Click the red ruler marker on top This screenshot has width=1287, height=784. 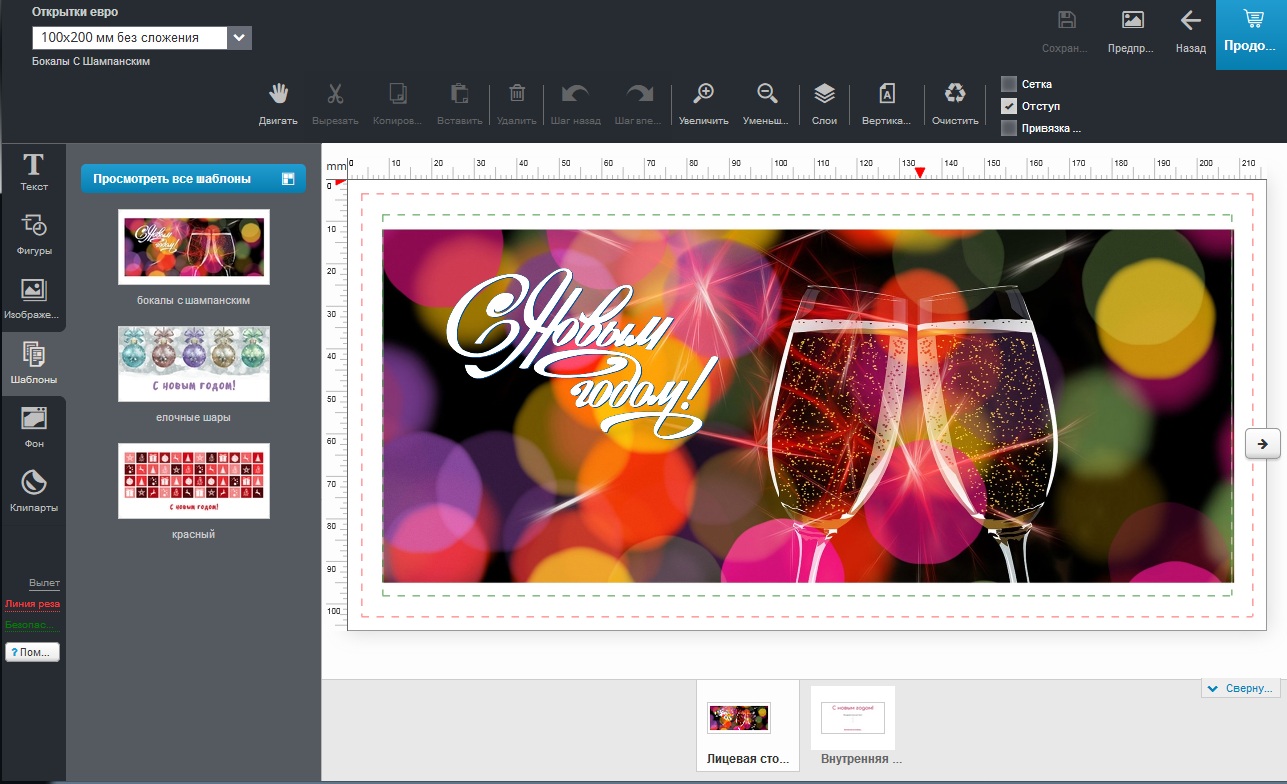920,173
